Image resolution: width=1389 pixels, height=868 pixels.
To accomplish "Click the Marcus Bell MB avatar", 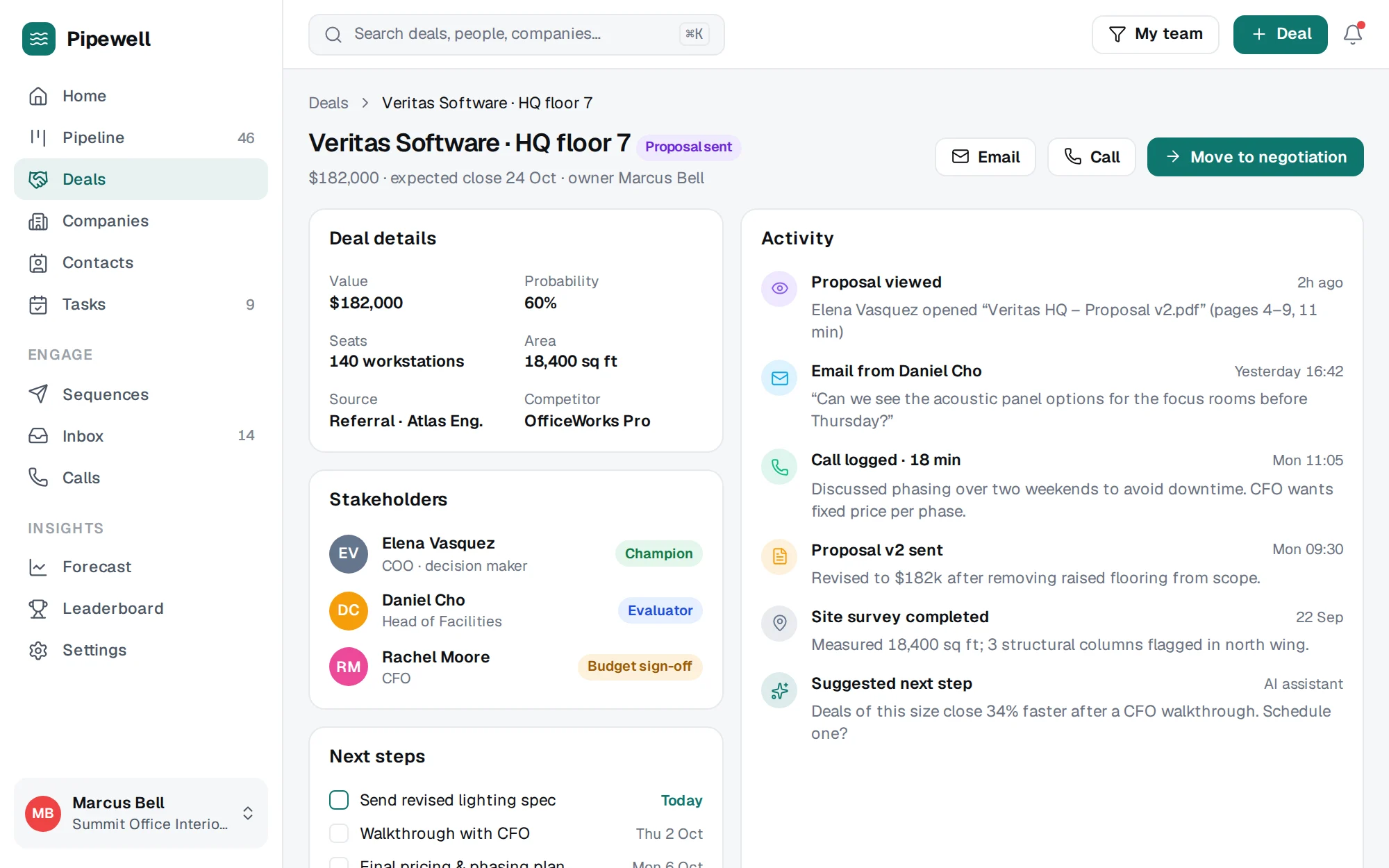I will (x=43, y=813).
